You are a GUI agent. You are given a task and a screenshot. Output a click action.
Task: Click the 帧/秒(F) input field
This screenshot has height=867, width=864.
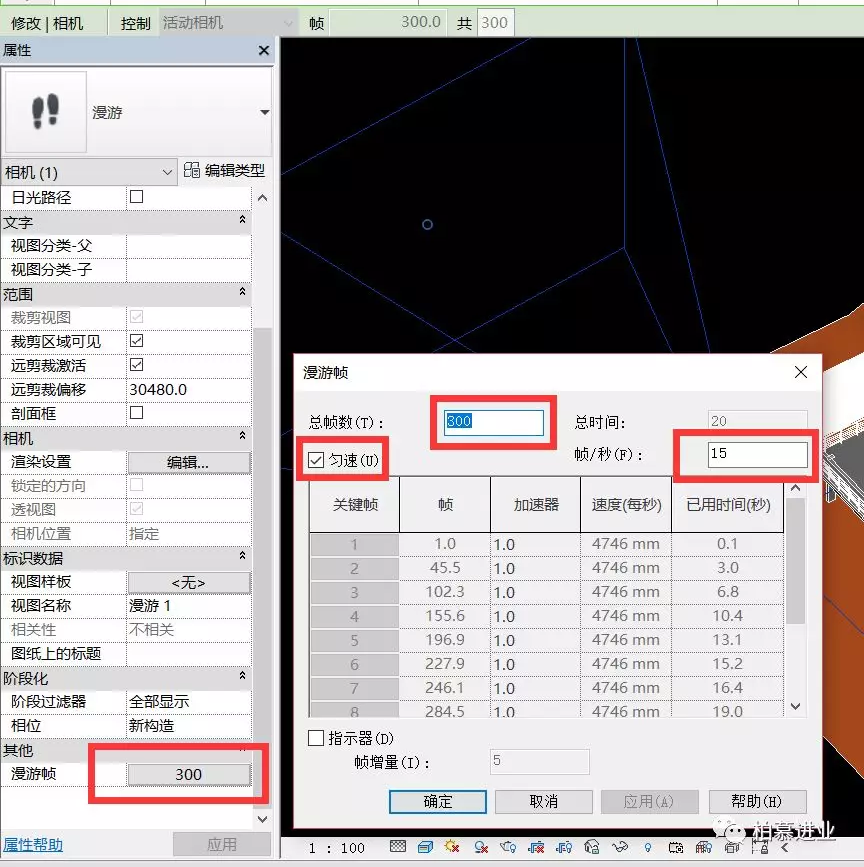click(757, 454)
